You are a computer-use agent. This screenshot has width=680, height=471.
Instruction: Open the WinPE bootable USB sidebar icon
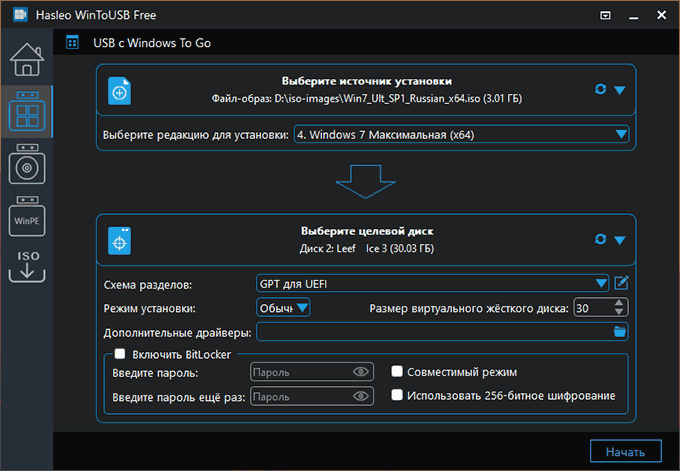[x=27, y=216]
